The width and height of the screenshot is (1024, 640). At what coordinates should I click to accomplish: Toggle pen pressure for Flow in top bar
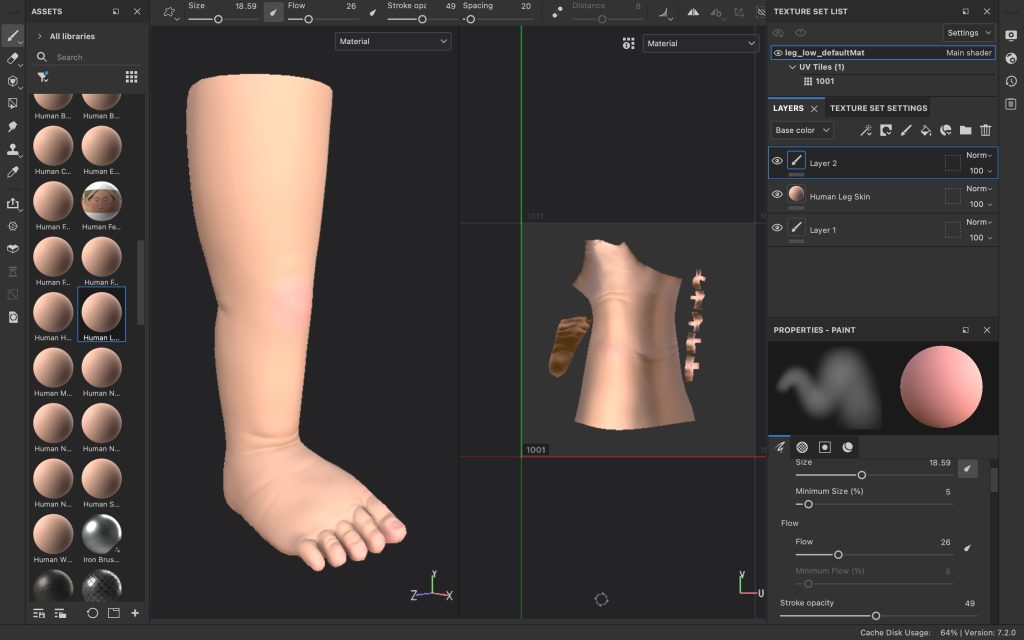click(373, 12)
